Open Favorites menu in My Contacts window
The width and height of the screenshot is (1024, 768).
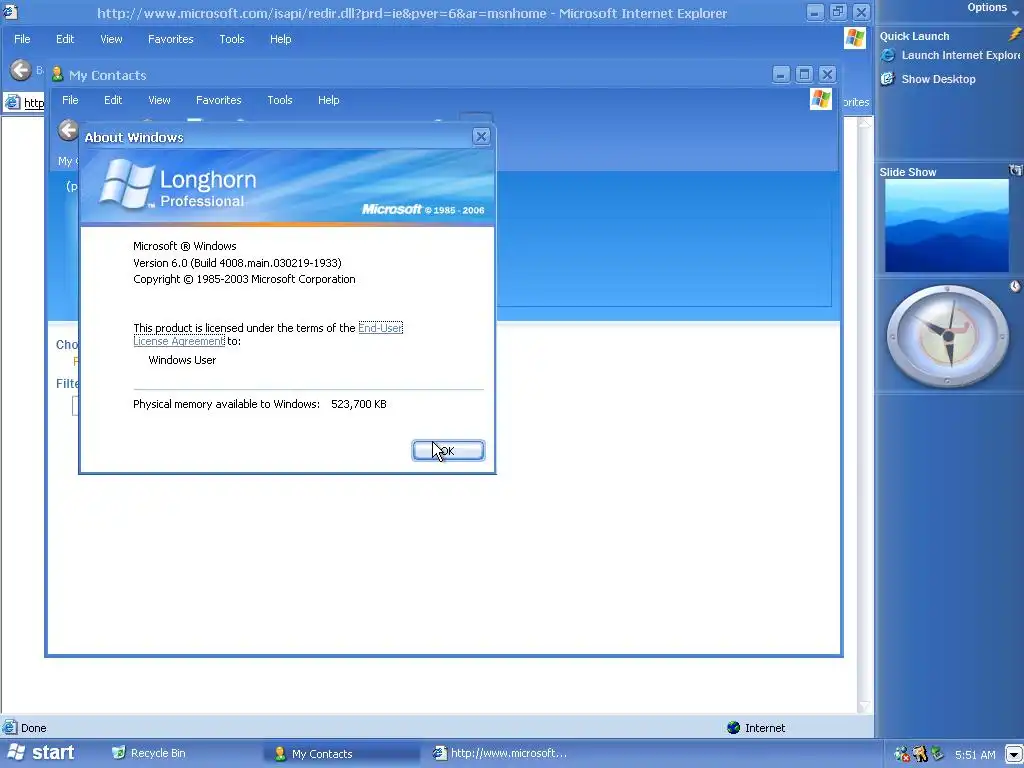(x=219, y=100)
